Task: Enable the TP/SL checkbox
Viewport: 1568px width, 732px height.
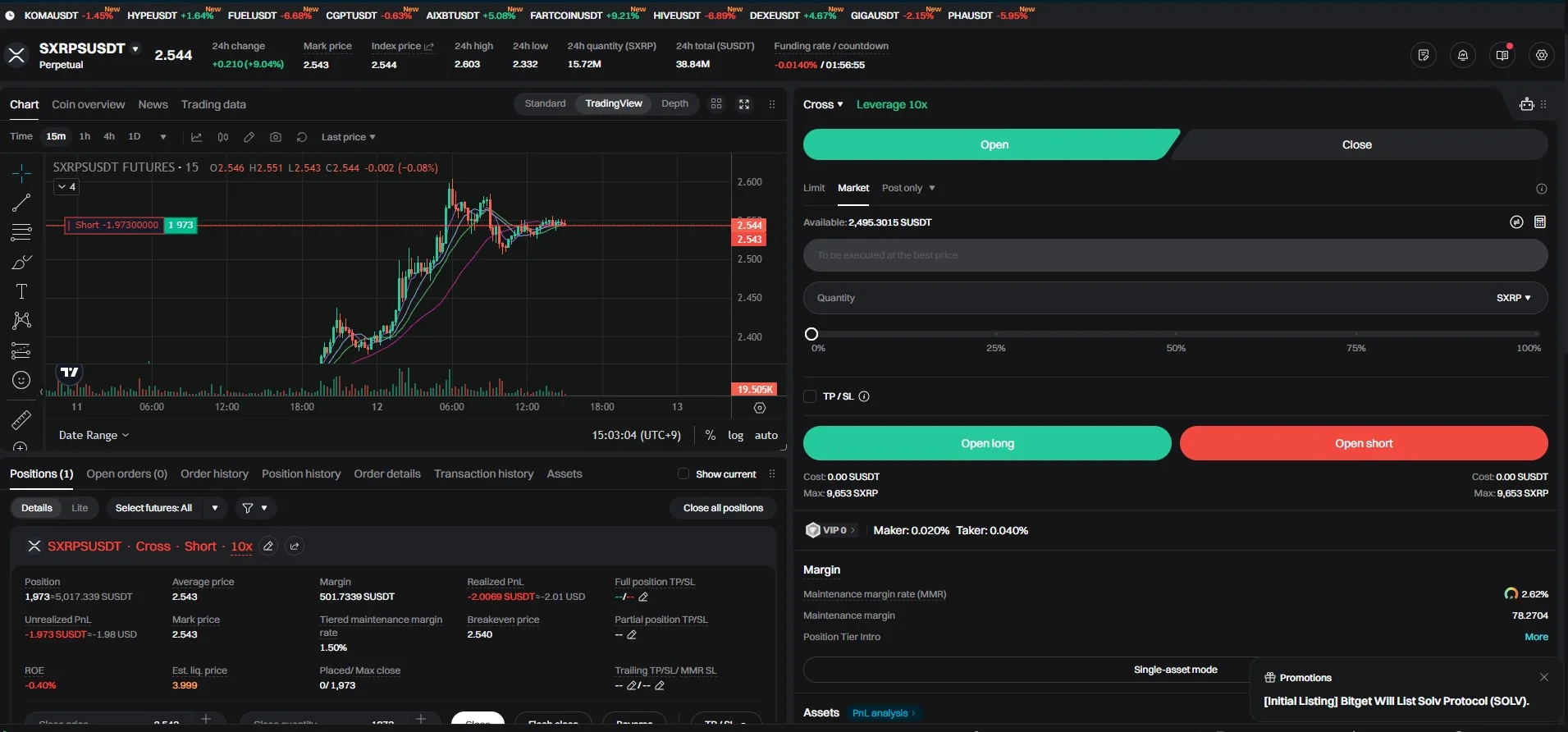Action: click(810, 396)
